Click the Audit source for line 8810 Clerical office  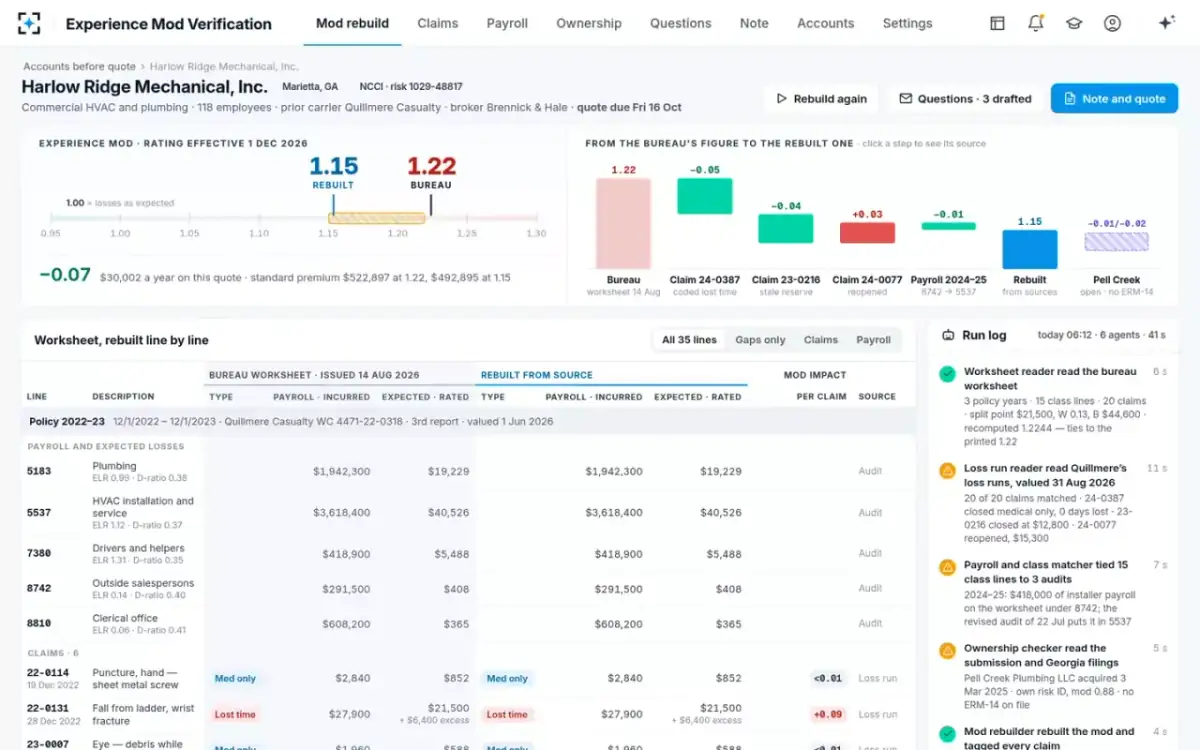[x=870, y=624]
